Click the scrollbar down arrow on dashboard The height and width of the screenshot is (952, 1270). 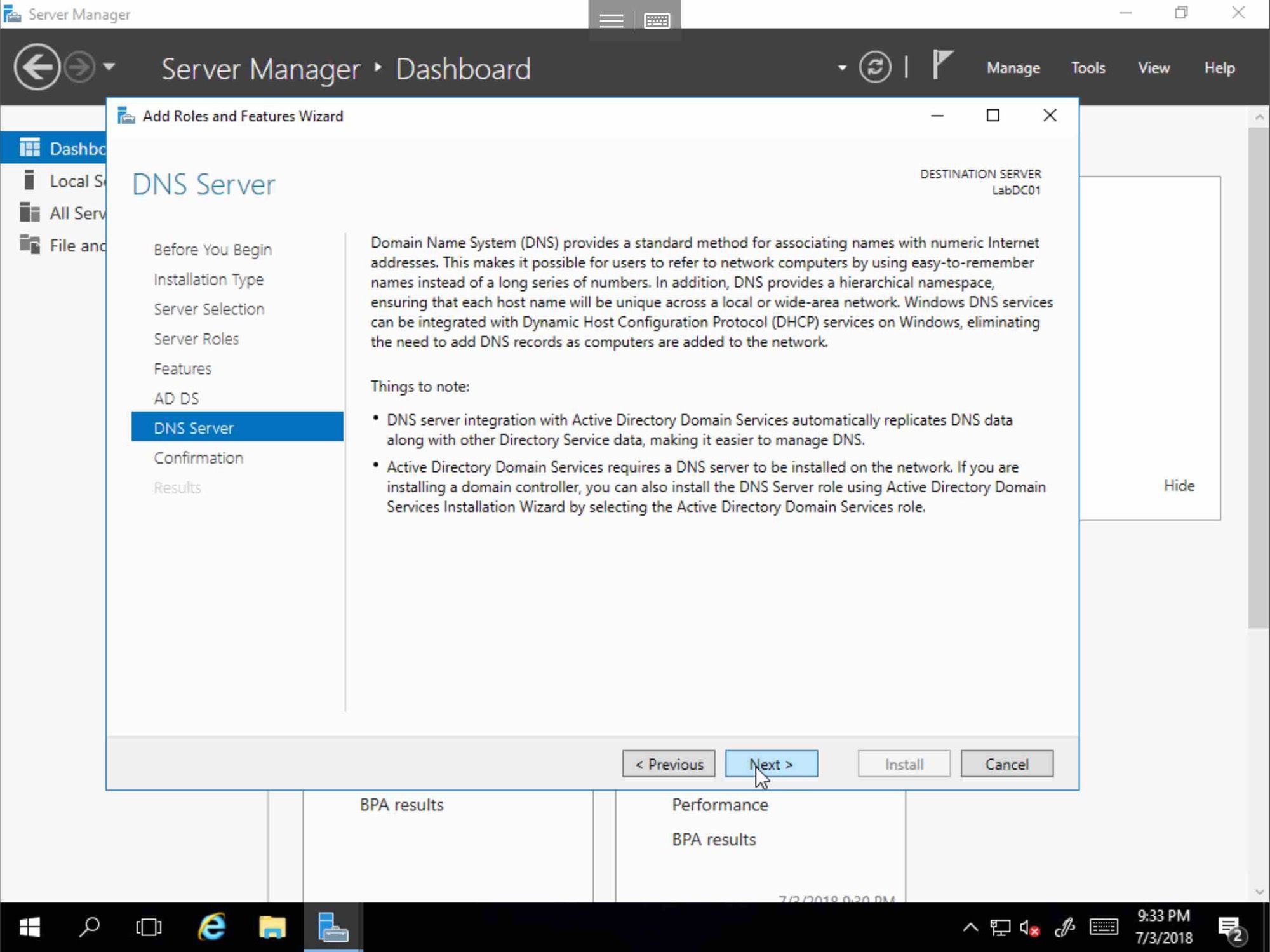coord(1259,892)
